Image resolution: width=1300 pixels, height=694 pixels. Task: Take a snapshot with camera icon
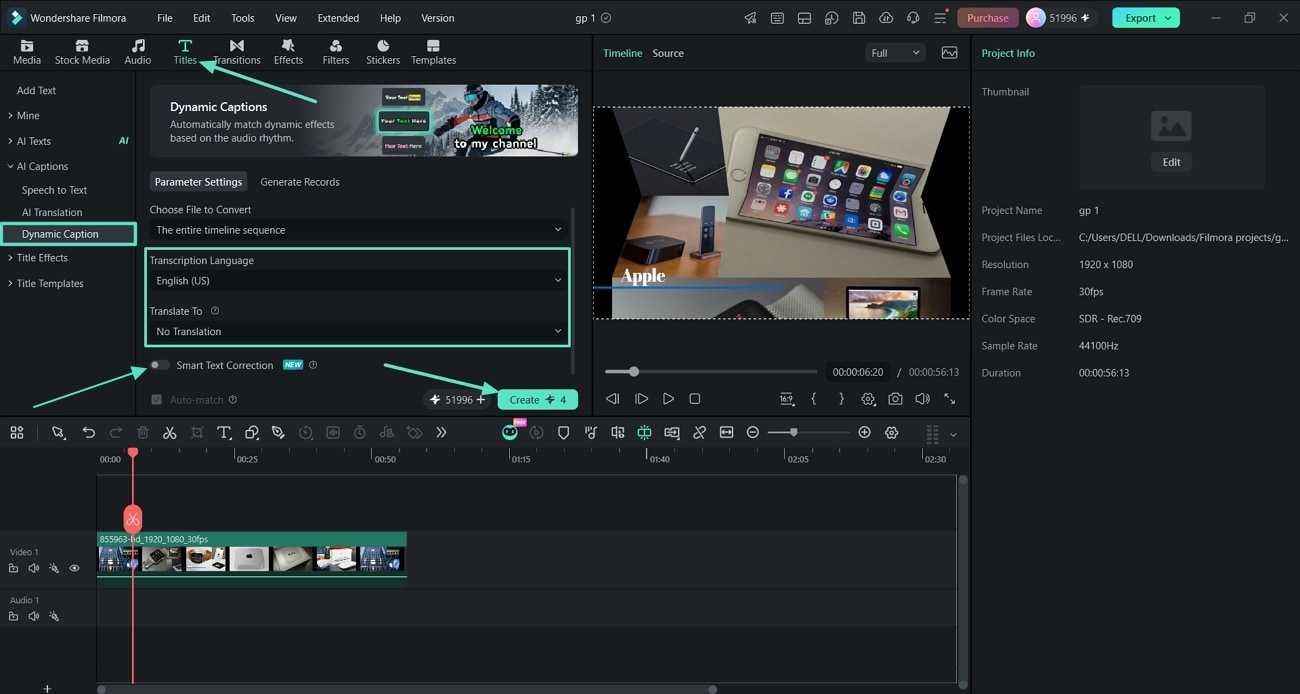click(x=895, y=398)
